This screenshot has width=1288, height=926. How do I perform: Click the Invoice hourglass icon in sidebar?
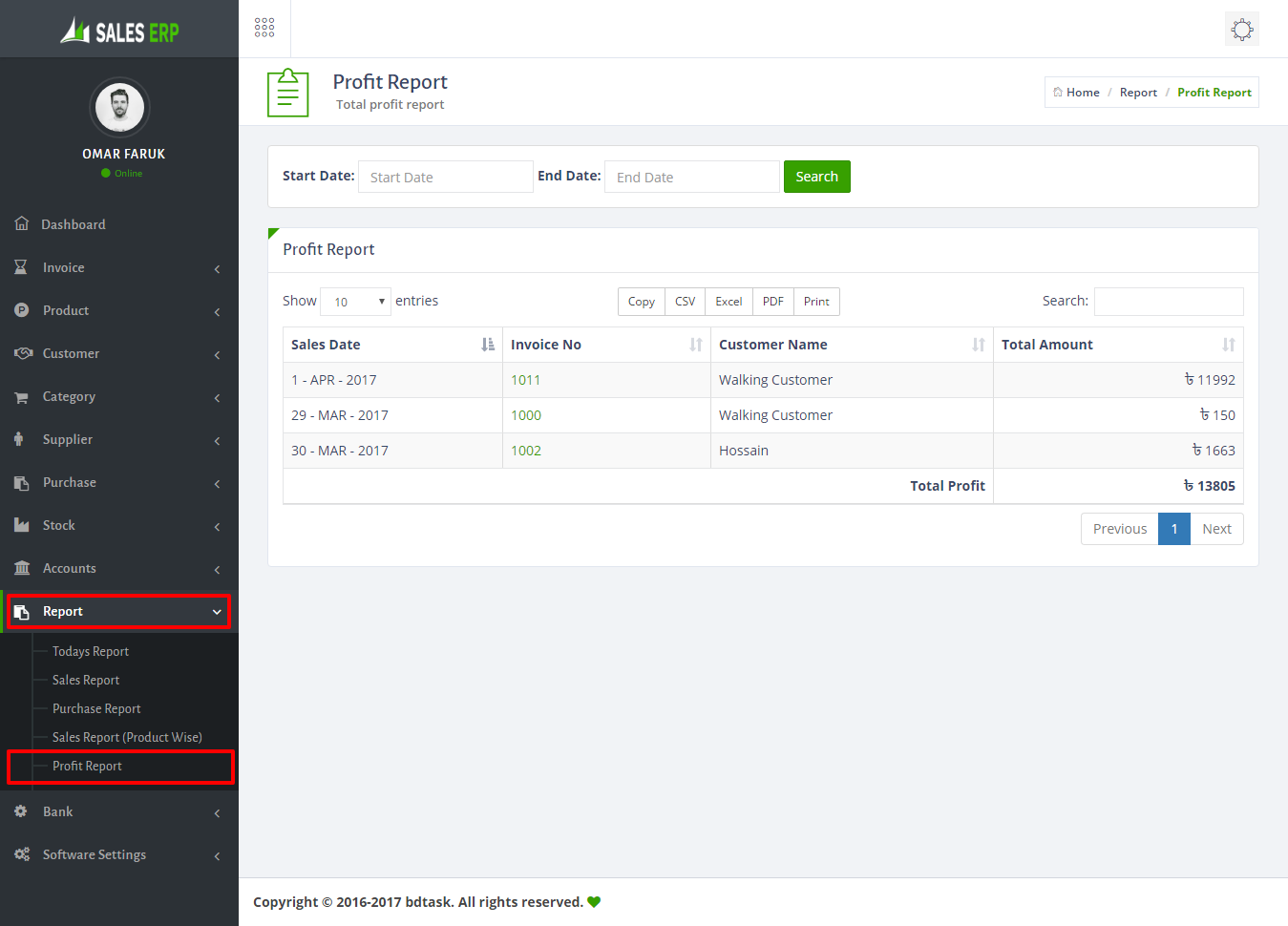point(21,267)
